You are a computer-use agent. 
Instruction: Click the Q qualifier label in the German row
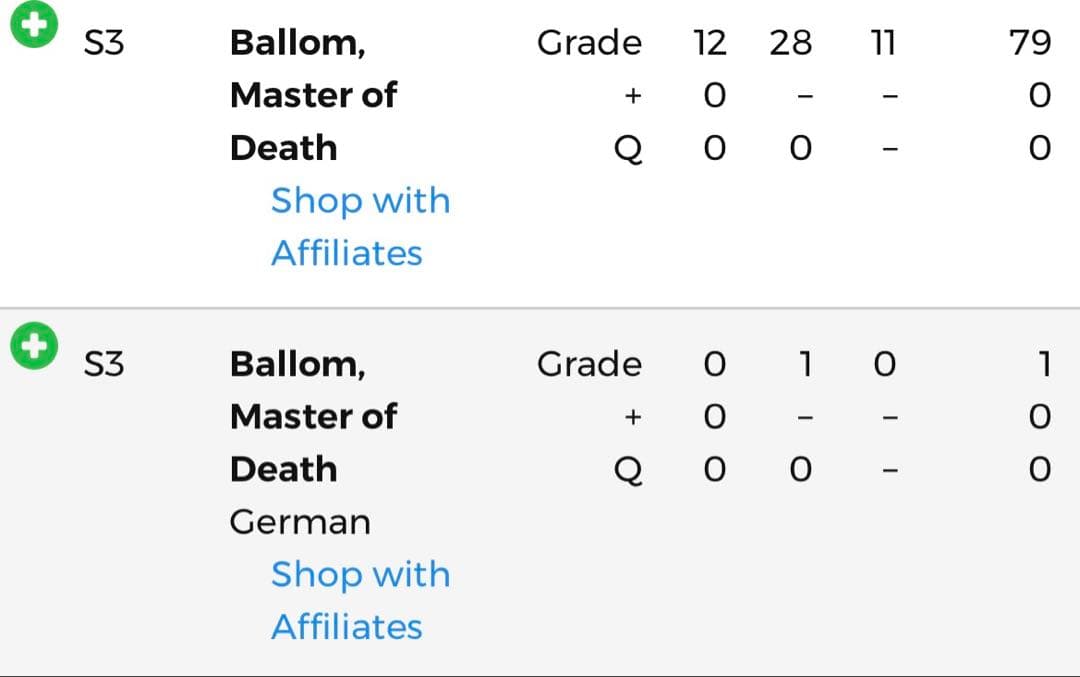[628, 470]
